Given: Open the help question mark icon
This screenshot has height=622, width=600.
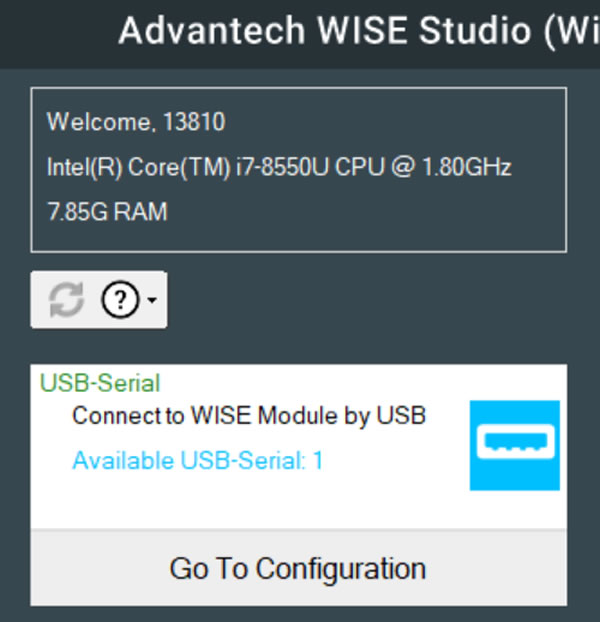Looking at the screenshot, I should [x=120, y=300].
